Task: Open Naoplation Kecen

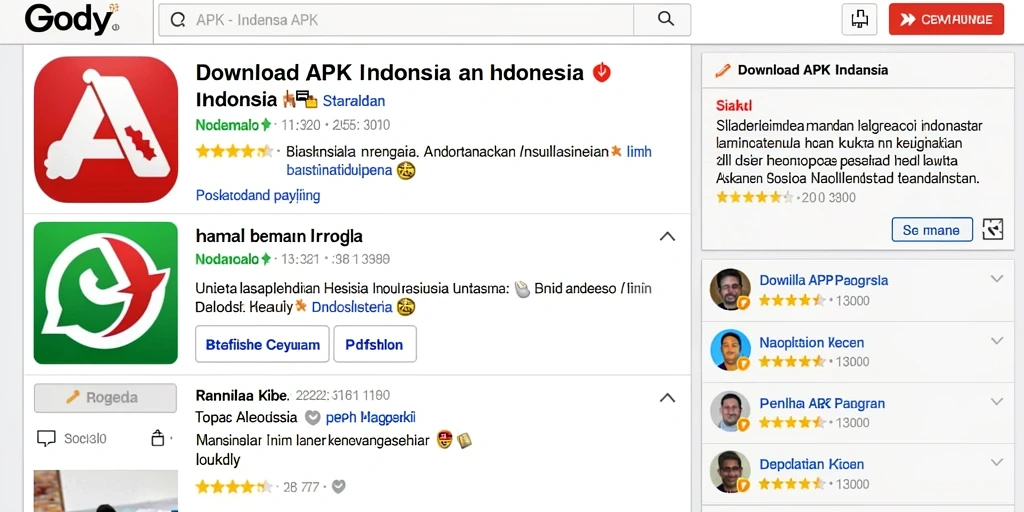Action: pyautogui.click(x=811, y=342)
